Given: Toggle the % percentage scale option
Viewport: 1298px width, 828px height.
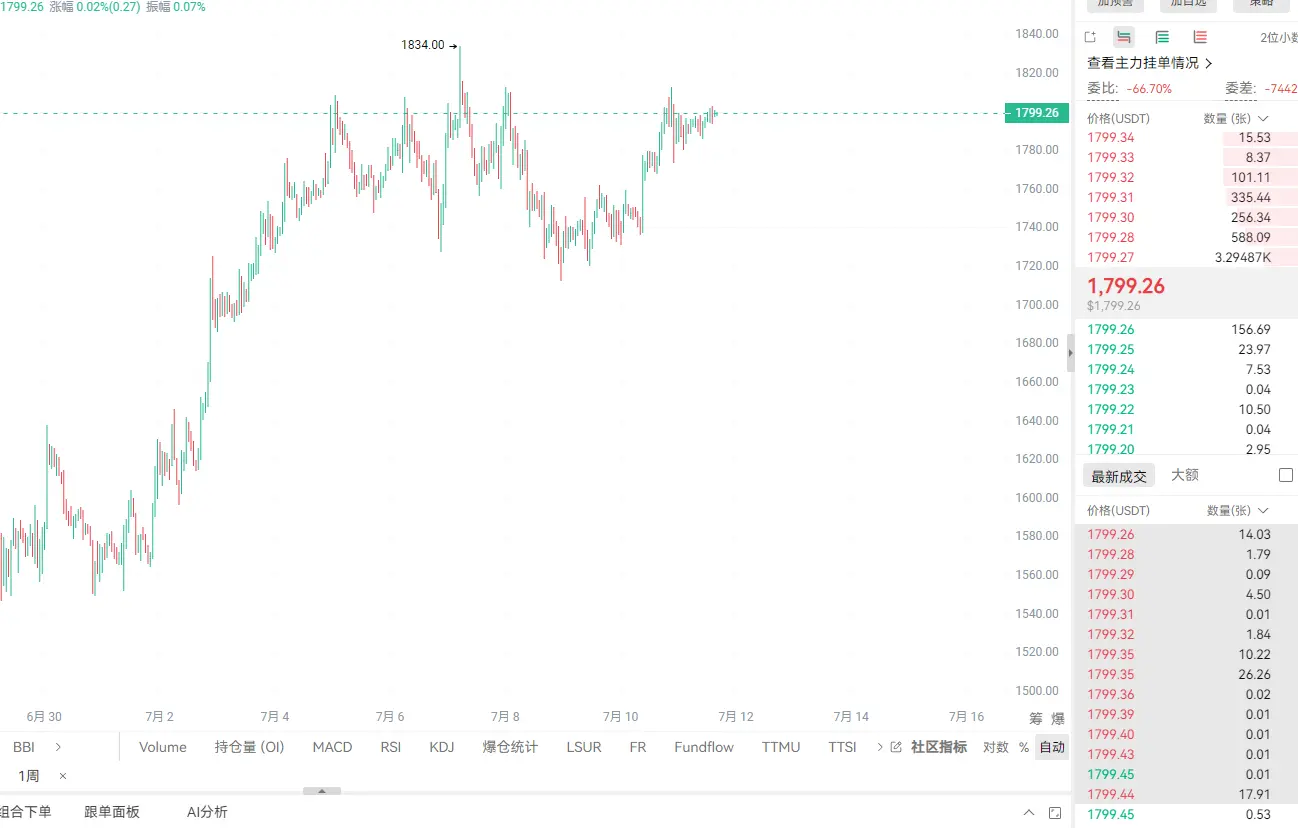Looking at the screenshot, I should tap(1023, 747).
